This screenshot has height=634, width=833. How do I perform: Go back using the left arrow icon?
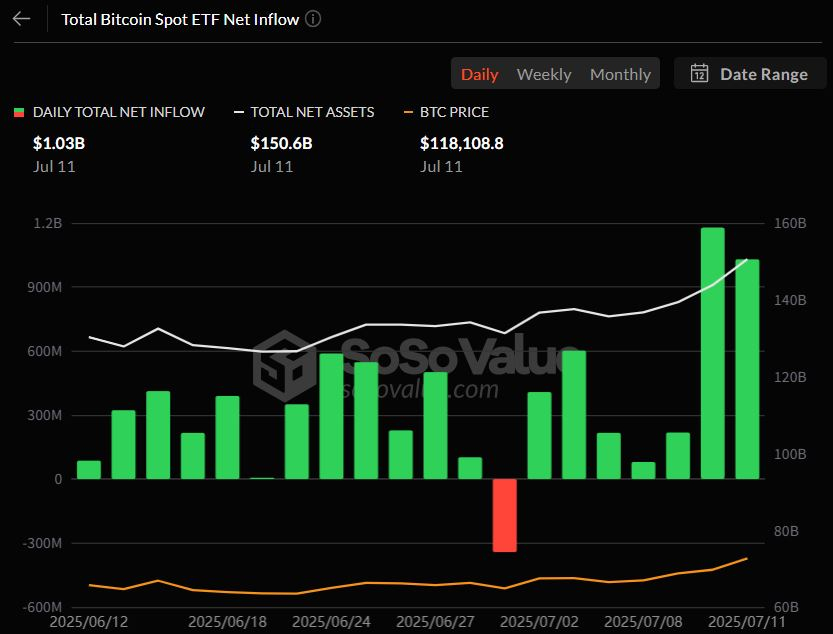[21, 19]
